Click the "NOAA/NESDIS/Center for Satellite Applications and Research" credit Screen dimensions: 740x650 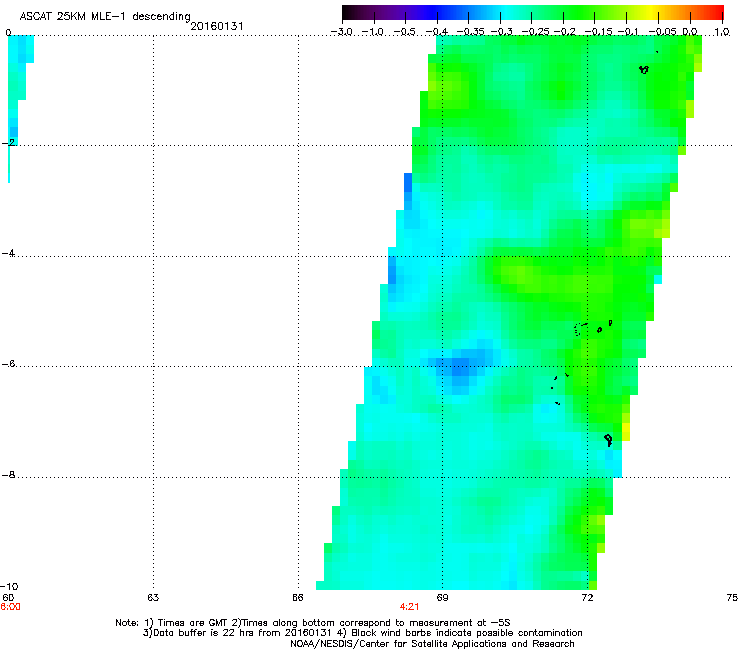(x=432, y=644)
